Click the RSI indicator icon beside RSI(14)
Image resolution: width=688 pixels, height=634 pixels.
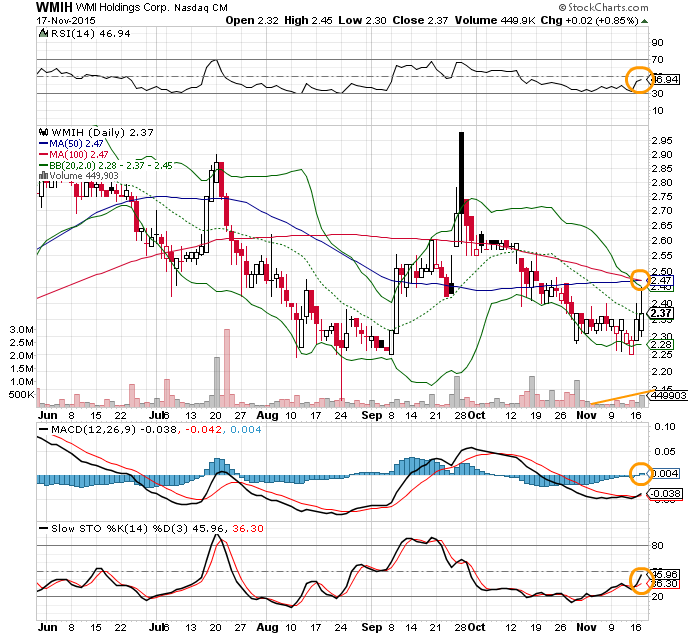point(43,33)
